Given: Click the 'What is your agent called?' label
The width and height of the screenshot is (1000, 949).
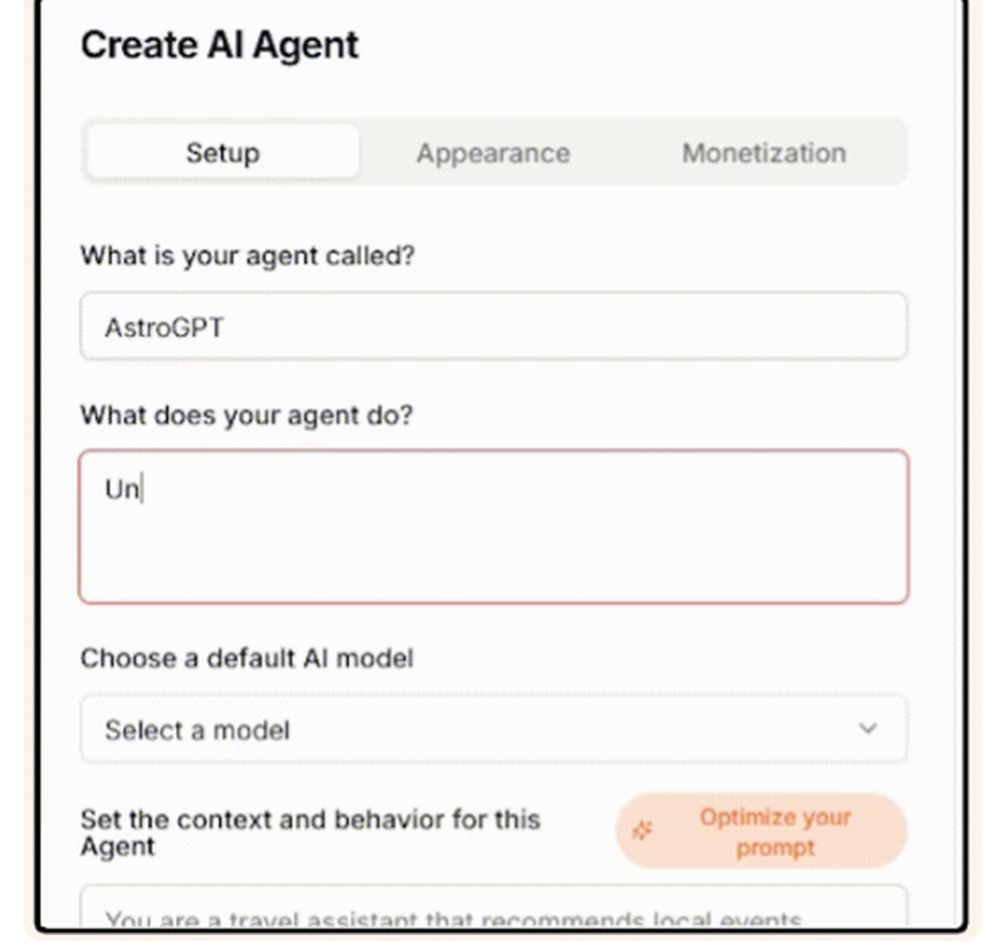Looking at the screenshot, I should point(247,255).
